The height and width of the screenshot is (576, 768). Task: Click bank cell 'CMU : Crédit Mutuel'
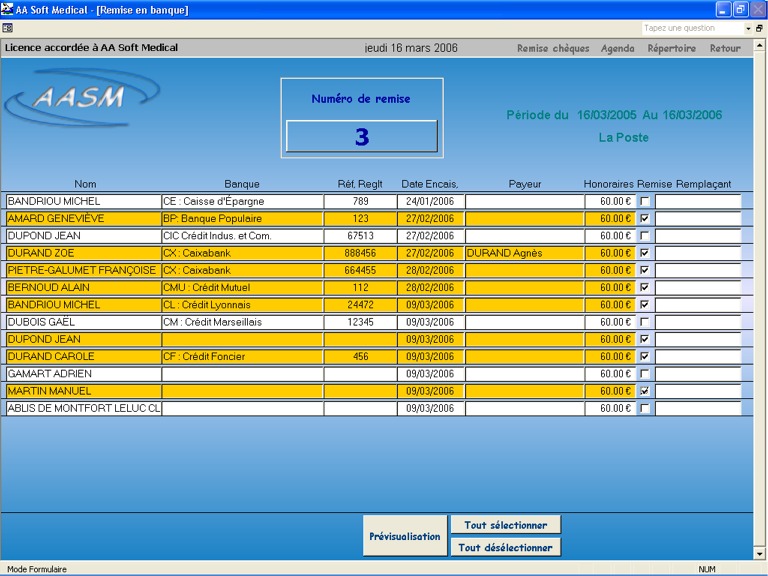[x=242, y=287]
